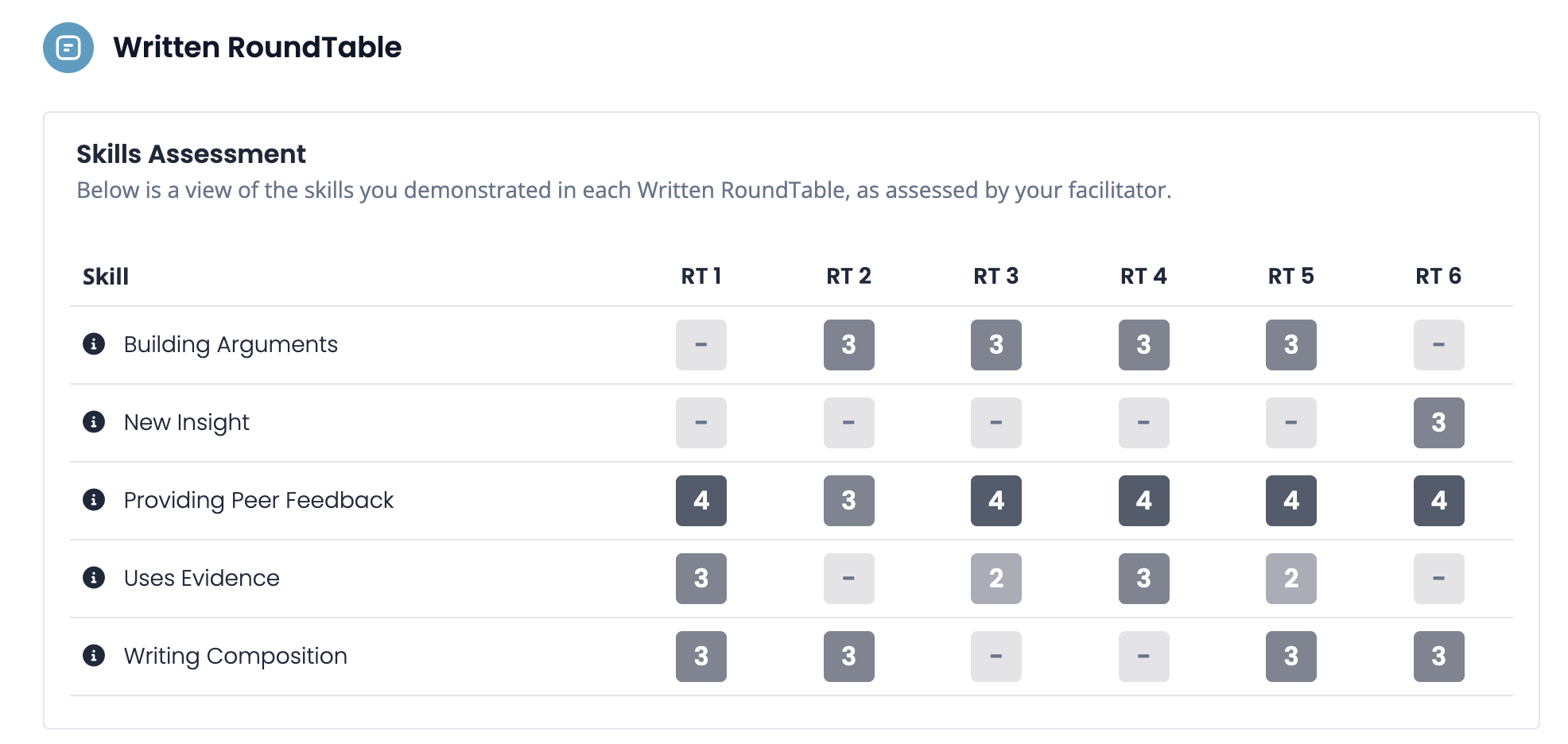Click Providing Peer Feedback RT 2 score
1568x744 pixels.
[848, 501]
